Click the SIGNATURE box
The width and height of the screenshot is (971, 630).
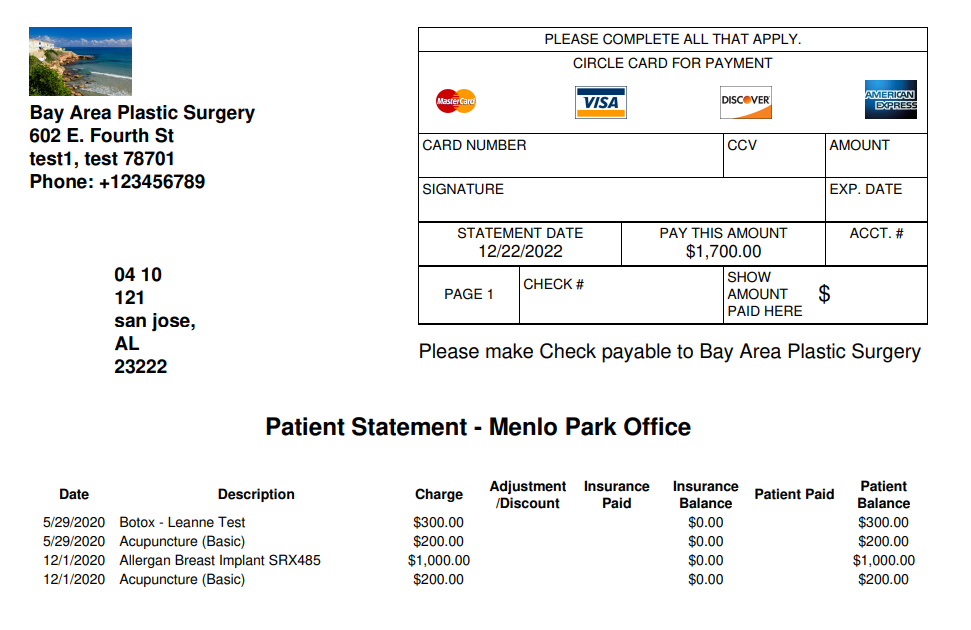[x=622, y=199]
